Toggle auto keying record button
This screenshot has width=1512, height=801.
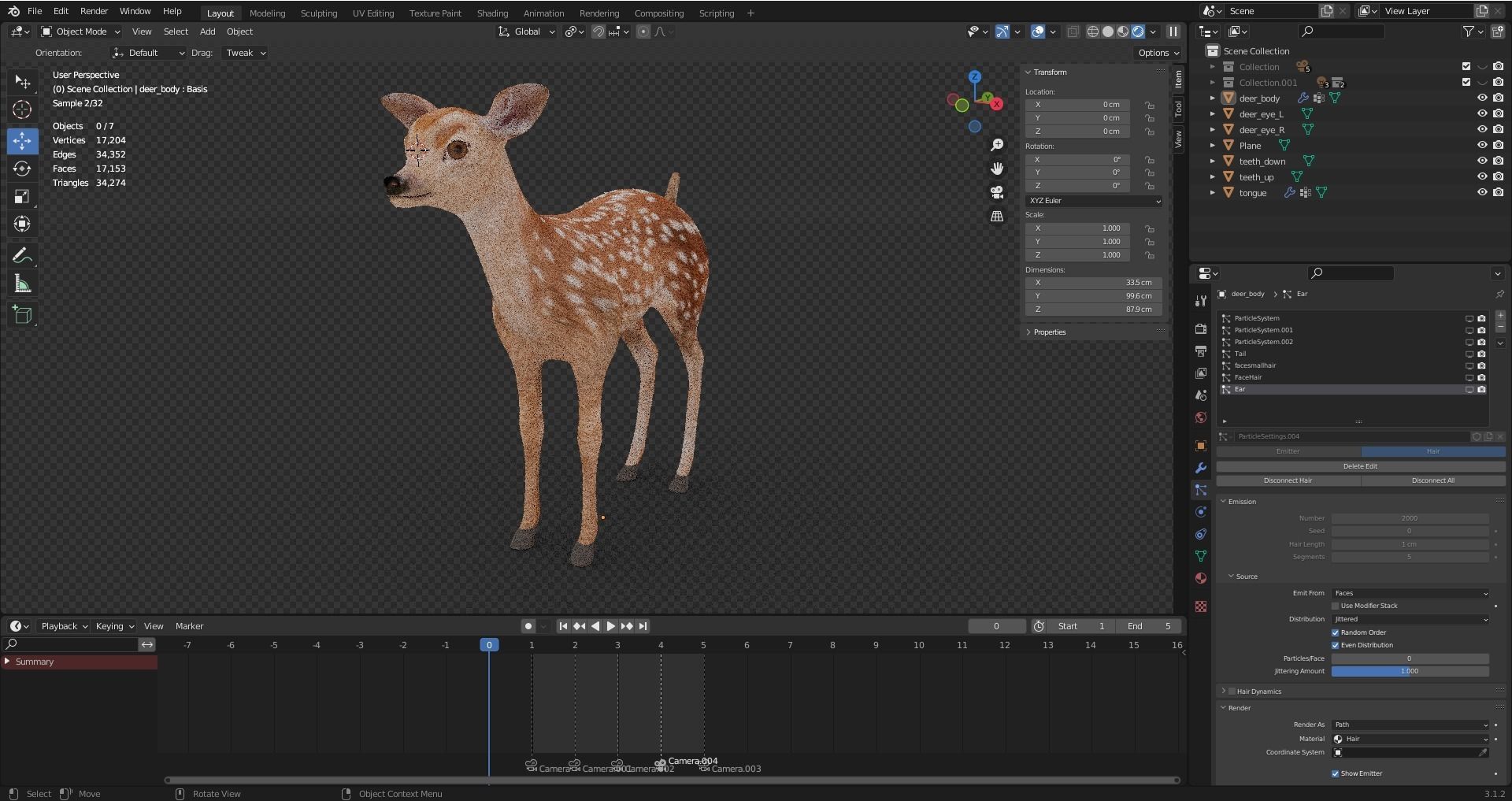point(528,626)
